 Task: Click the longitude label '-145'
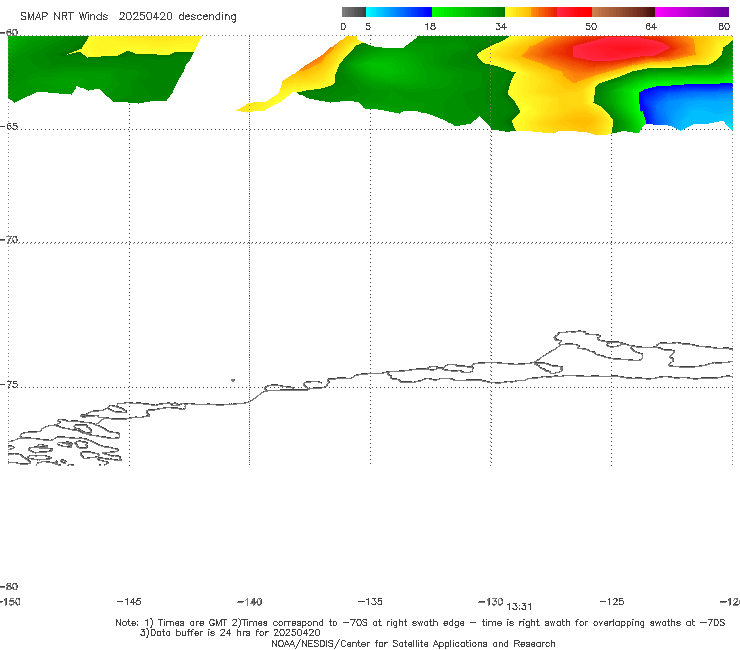(x=129, y=601)
